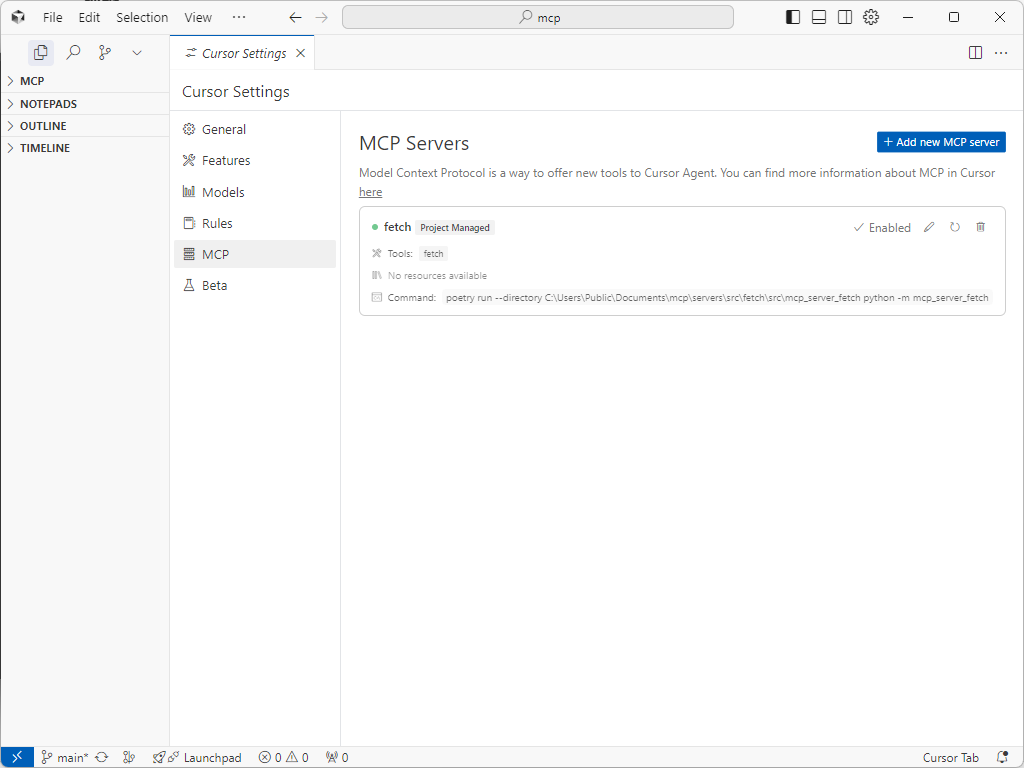1024x768 pixels.
Task: Click the fetch server command text
Action: click(717, 297)
